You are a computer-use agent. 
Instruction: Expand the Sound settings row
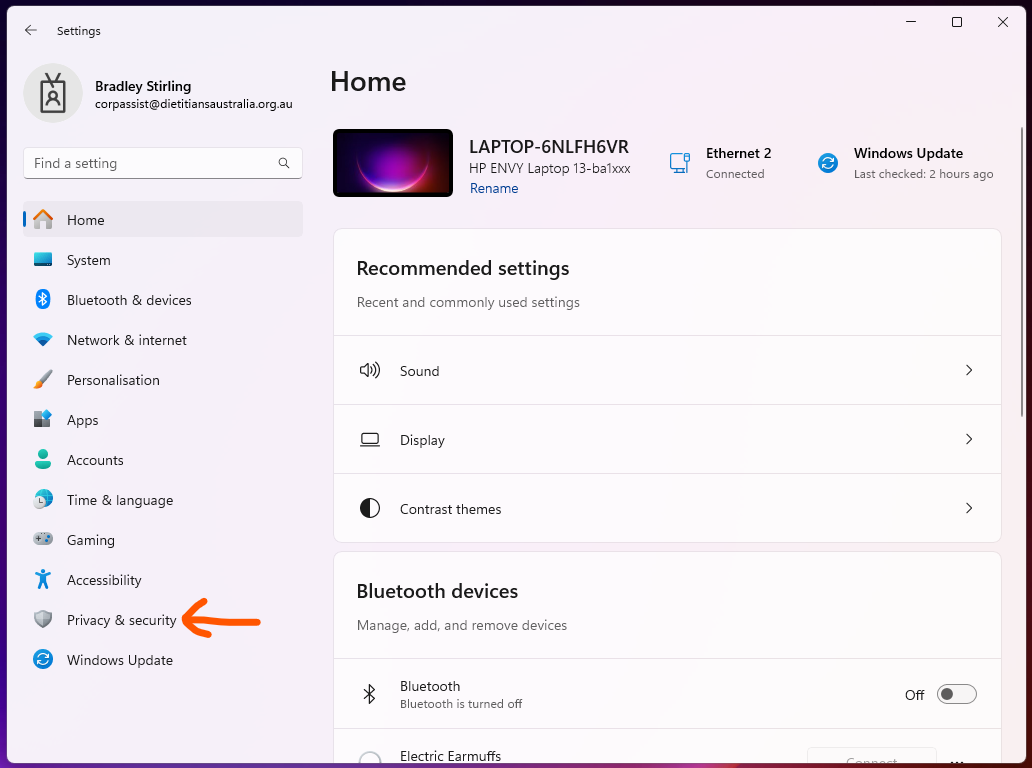click(x=667, y=371)
